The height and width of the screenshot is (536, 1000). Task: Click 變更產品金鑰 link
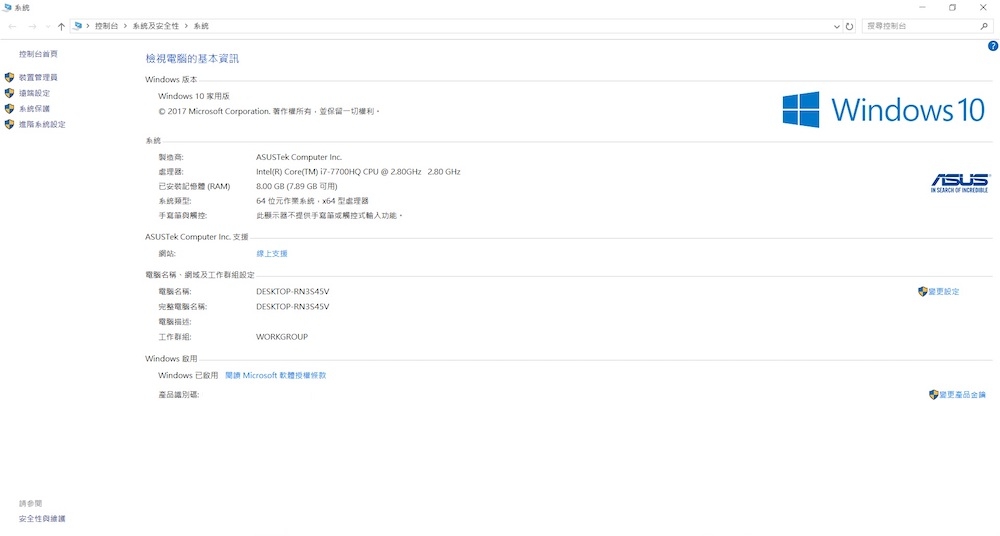coord(962,395)
